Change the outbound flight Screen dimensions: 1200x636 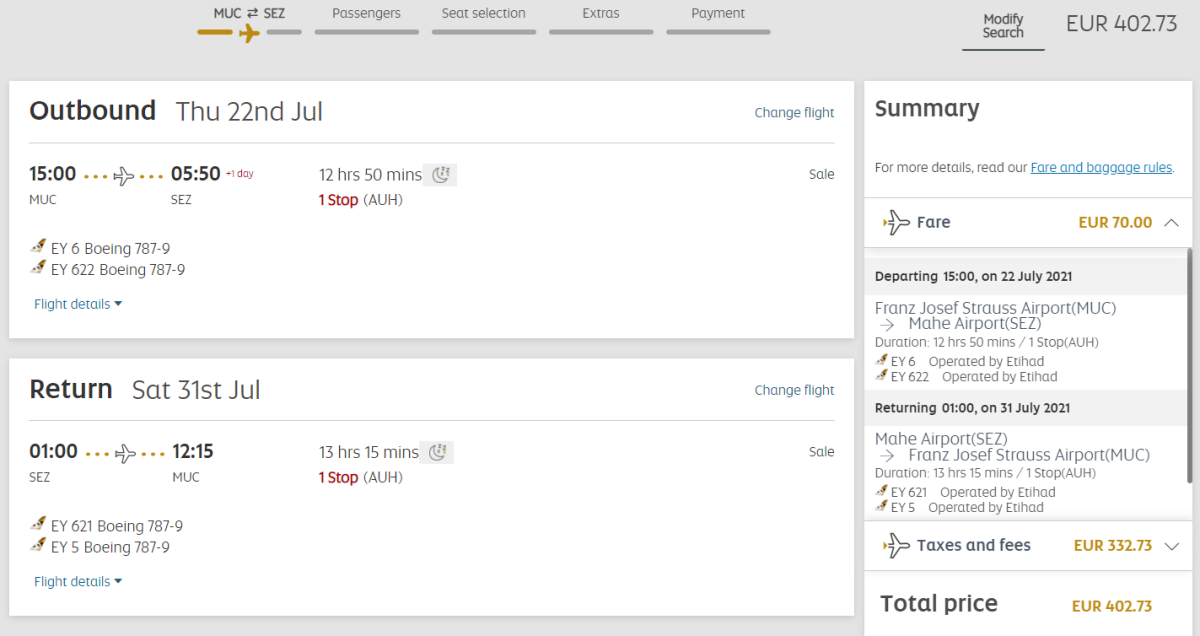click(x=794, y=113)
